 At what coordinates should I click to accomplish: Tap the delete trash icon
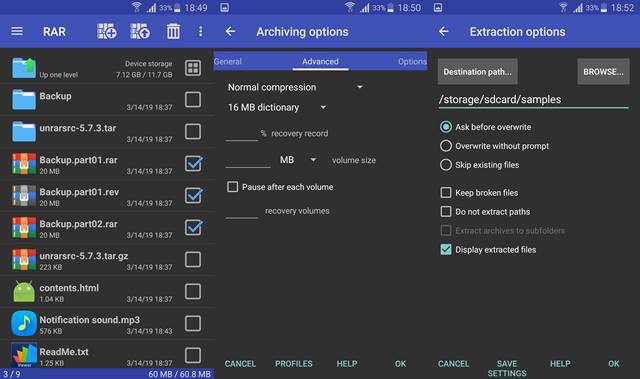(173, 31)
